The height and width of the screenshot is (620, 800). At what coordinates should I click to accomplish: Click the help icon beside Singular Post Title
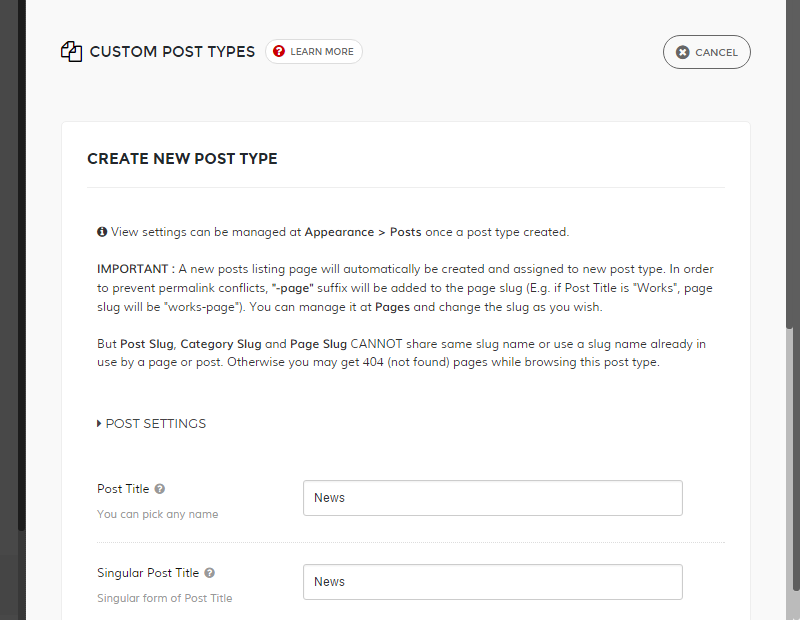(x=210, y=574)
